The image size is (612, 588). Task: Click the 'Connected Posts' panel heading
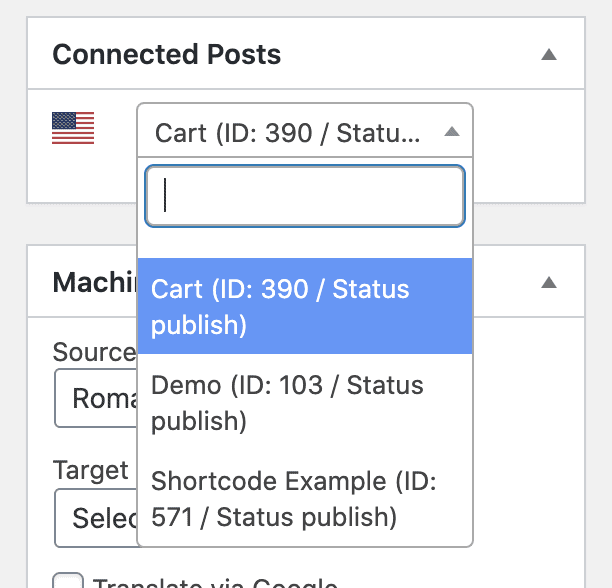coord(166,55)
